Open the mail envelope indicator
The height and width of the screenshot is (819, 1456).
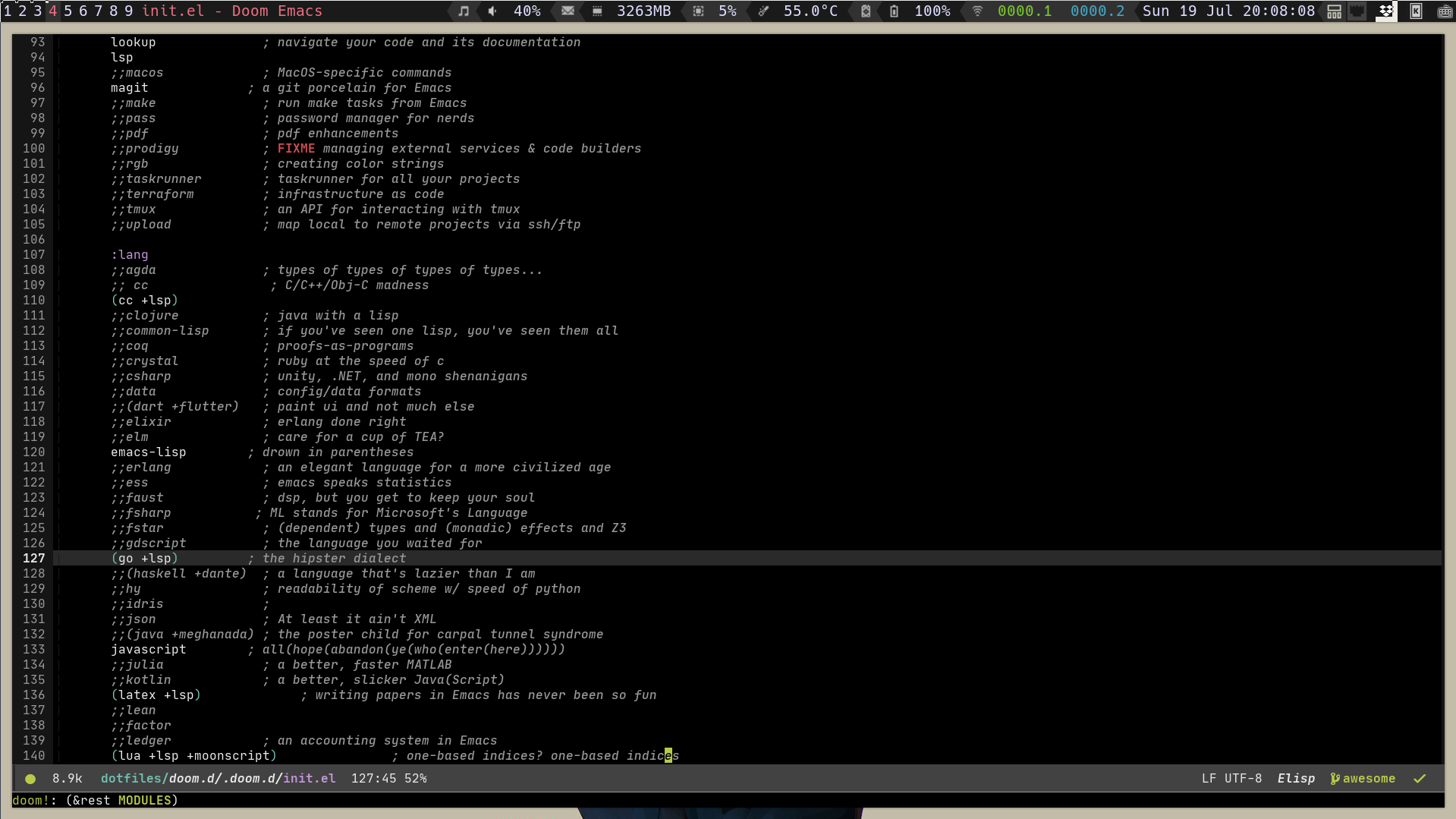pyautogui.click(x=568, y=11)
